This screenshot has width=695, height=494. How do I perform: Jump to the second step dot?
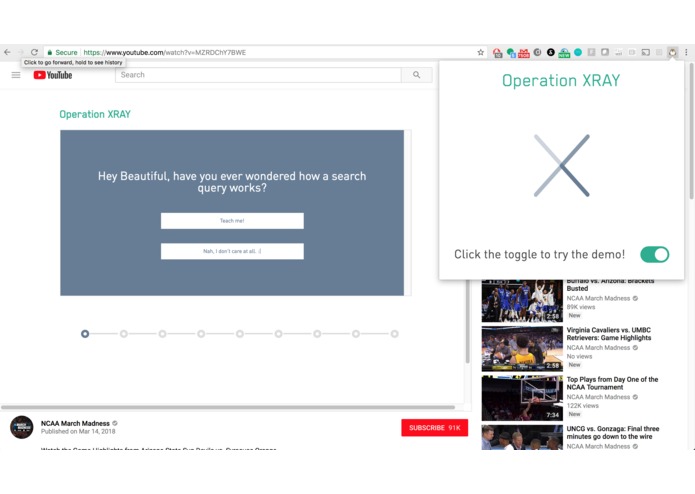tap(124, 334)
